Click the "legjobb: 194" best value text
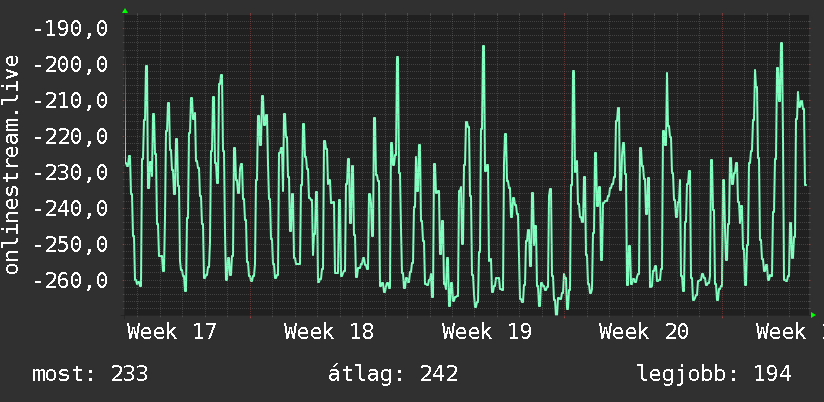Screen dimensions: 824x402 pyautogui.click(x=714, y=374)
